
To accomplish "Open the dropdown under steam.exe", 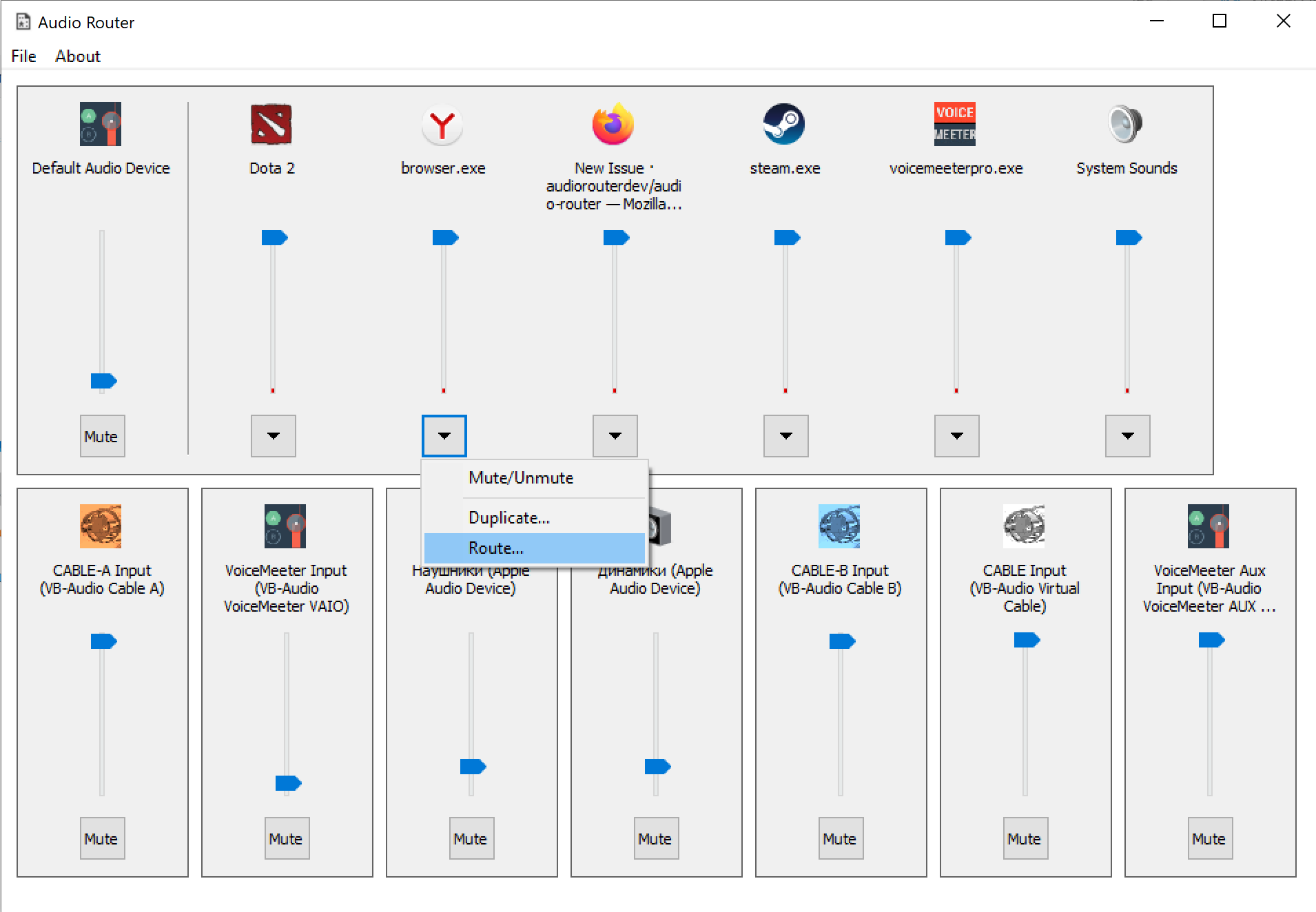I will pos(785,436).
